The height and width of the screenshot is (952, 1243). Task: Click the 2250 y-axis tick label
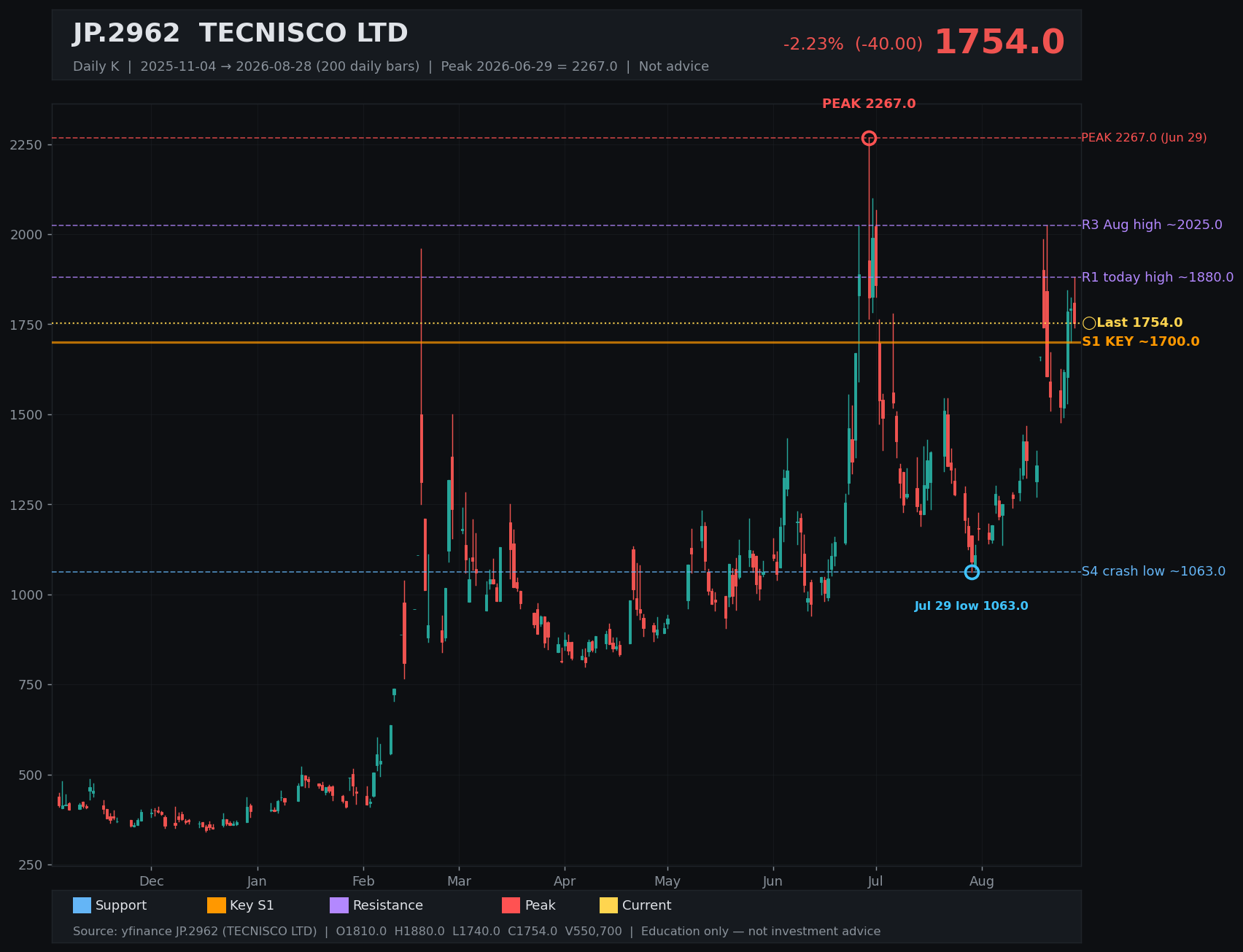click(26, 145)
